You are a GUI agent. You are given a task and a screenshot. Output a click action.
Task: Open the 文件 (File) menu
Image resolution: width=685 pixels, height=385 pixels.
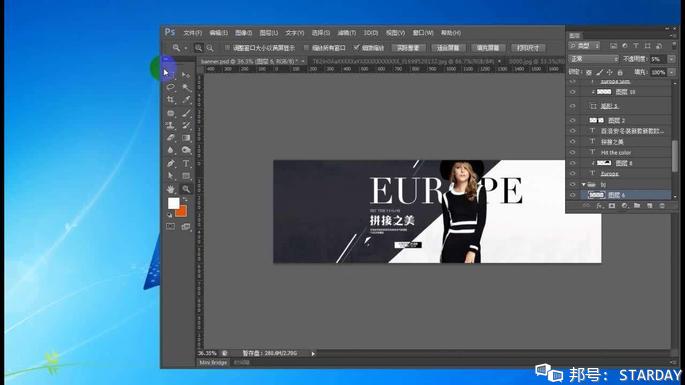click(x=192, y=33)
